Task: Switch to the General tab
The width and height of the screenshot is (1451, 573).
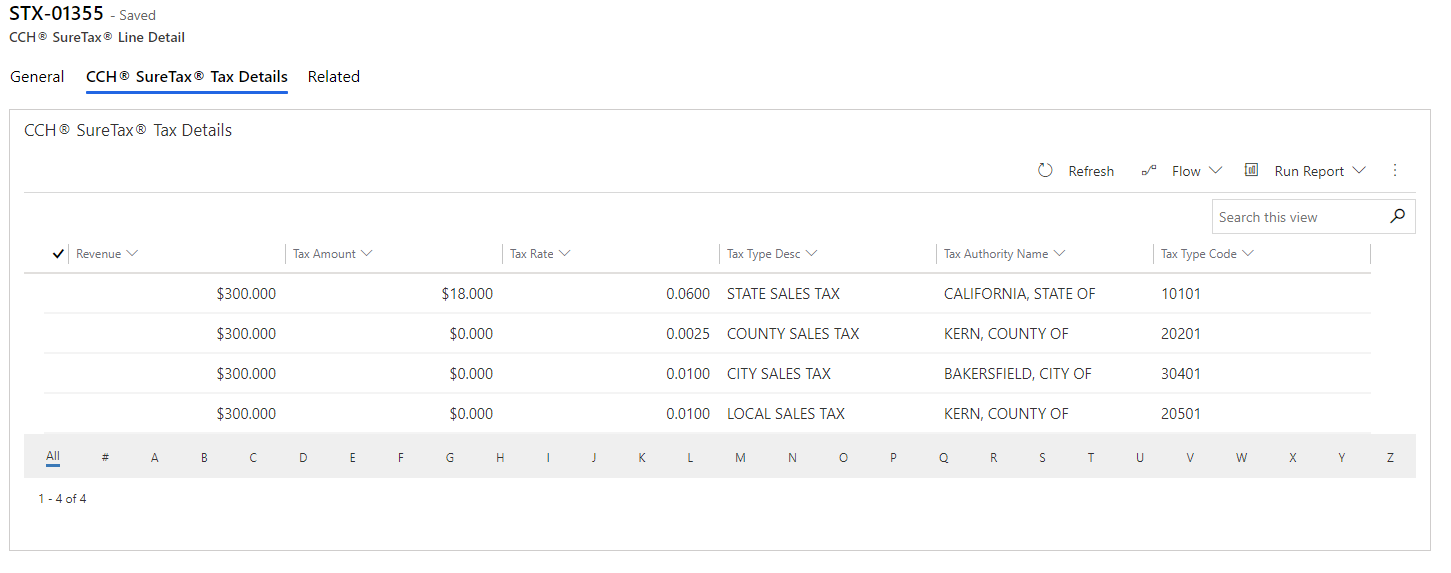Action: point(37,77)
